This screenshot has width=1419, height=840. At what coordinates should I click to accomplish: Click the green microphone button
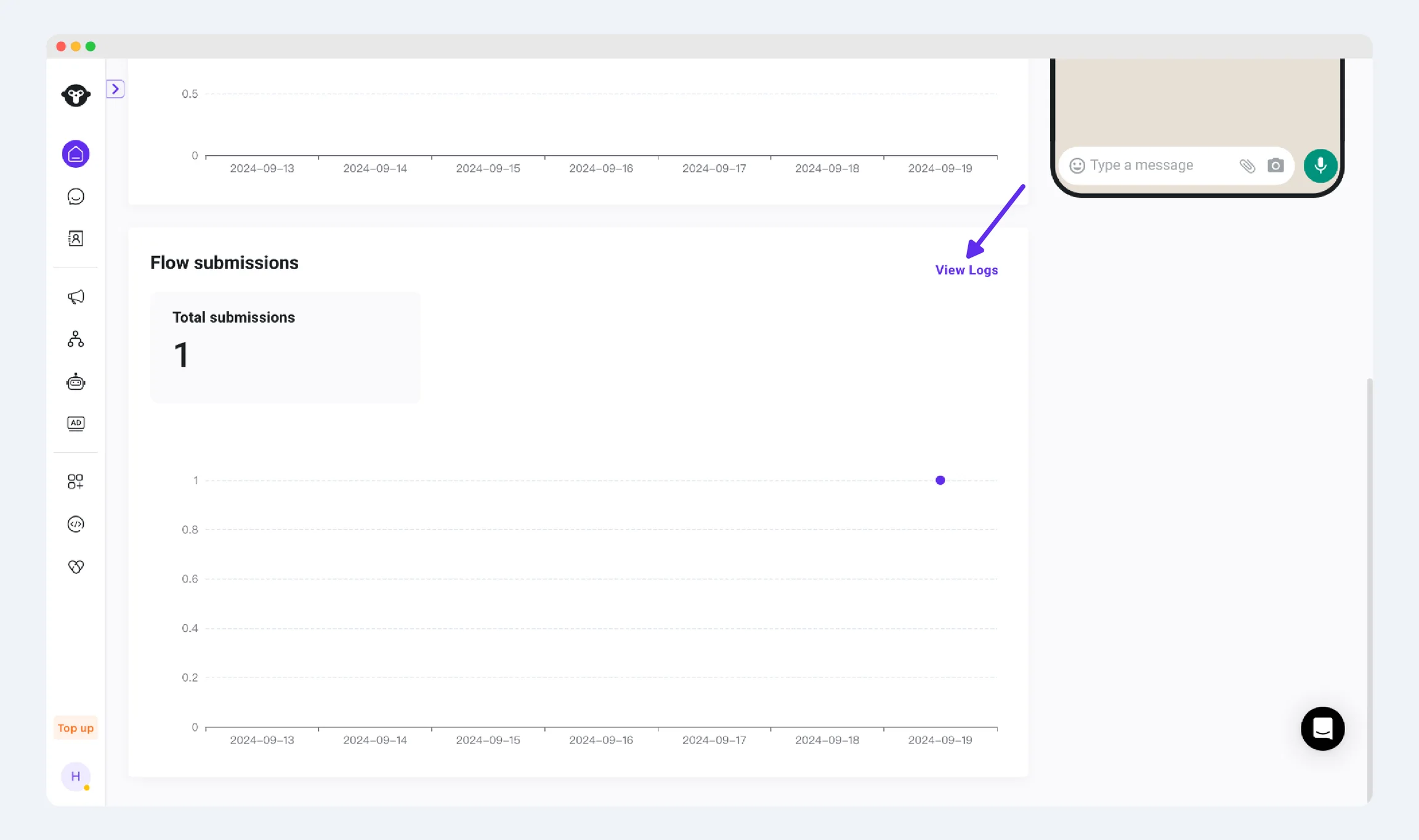pos(1320,166)
